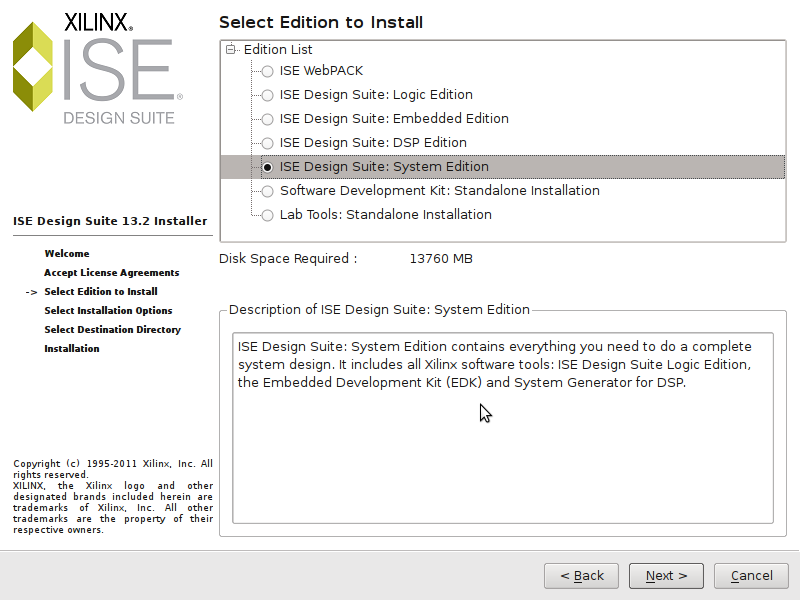Click the Select Edition to Install heading
Image resolution: width=800 pixels, height=600 pixels.
(321, 22)
